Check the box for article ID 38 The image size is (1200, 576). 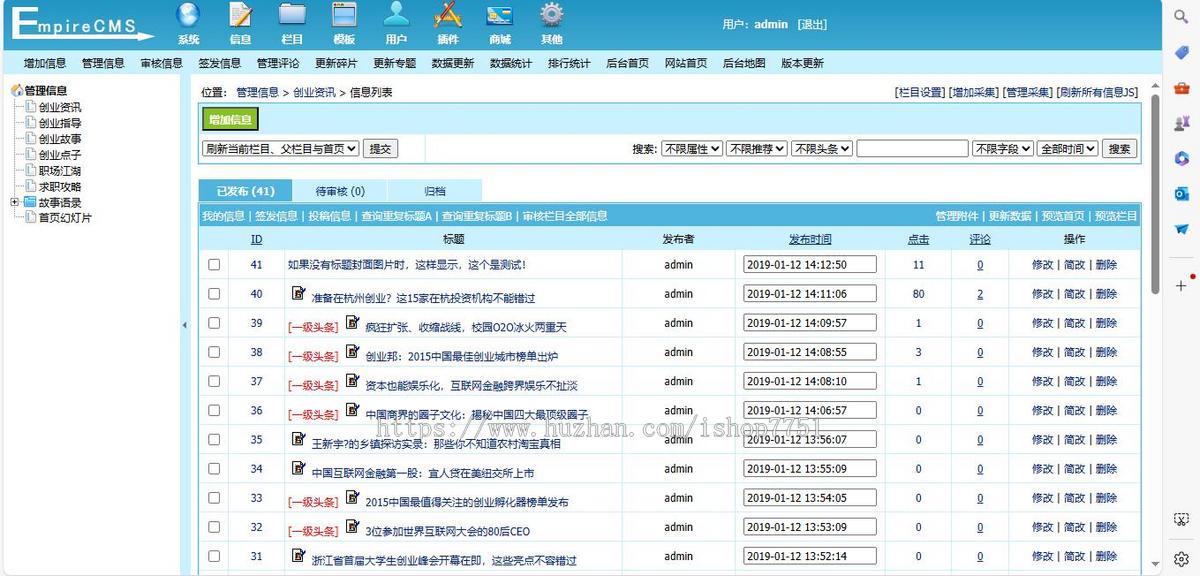(214, 352)
